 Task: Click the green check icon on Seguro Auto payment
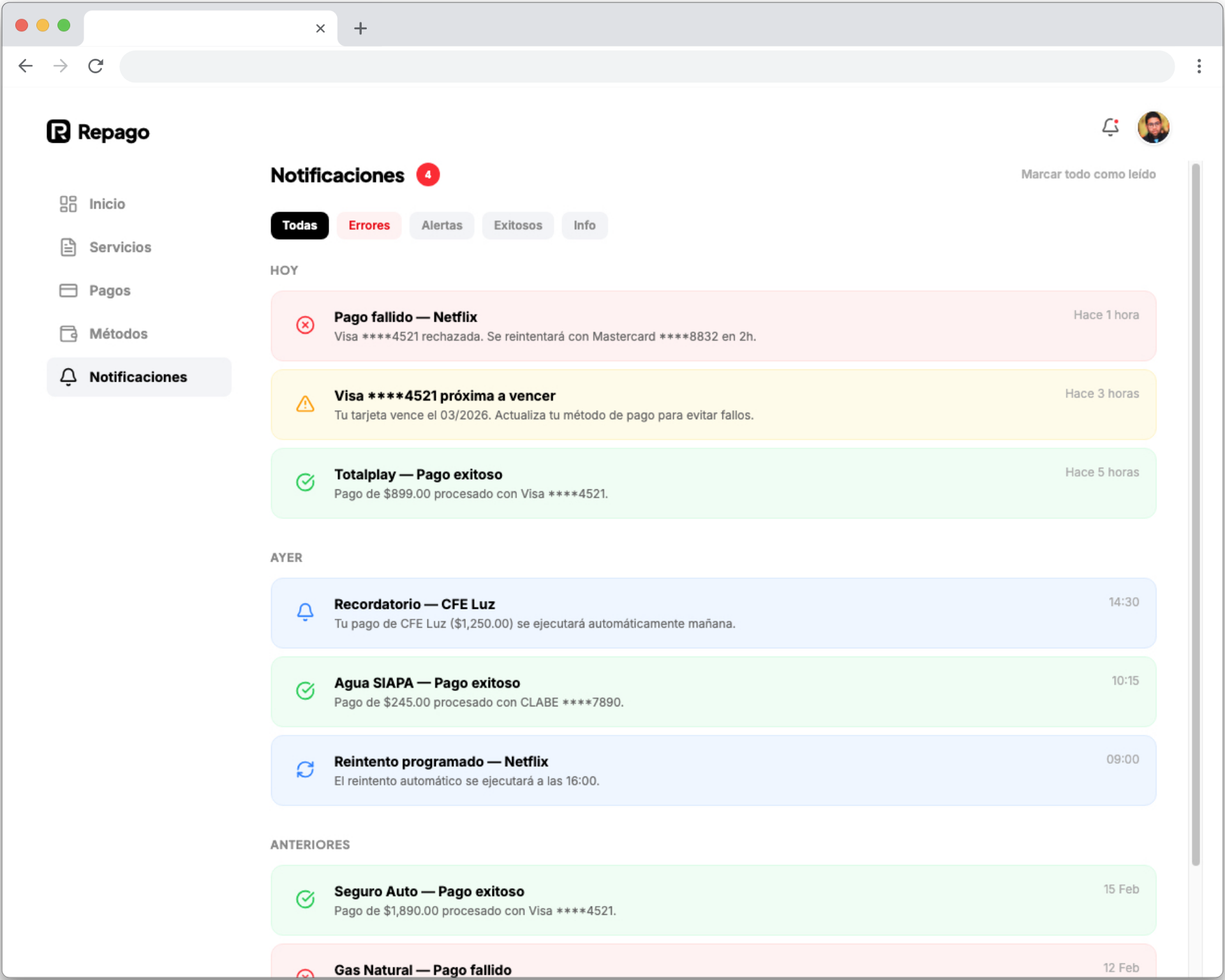[305, 899]
